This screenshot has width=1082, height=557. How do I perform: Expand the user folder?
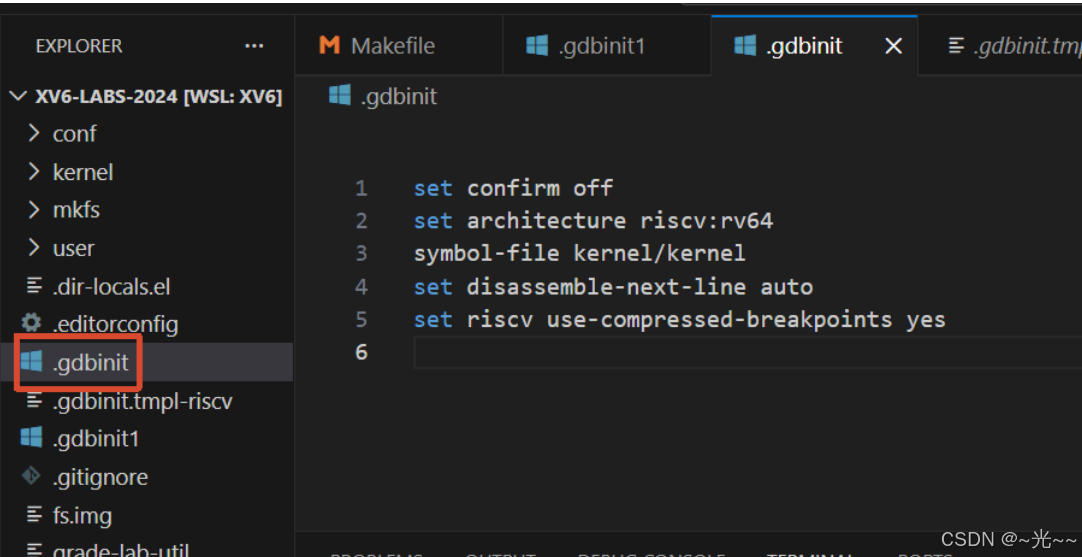coord(63,248)
